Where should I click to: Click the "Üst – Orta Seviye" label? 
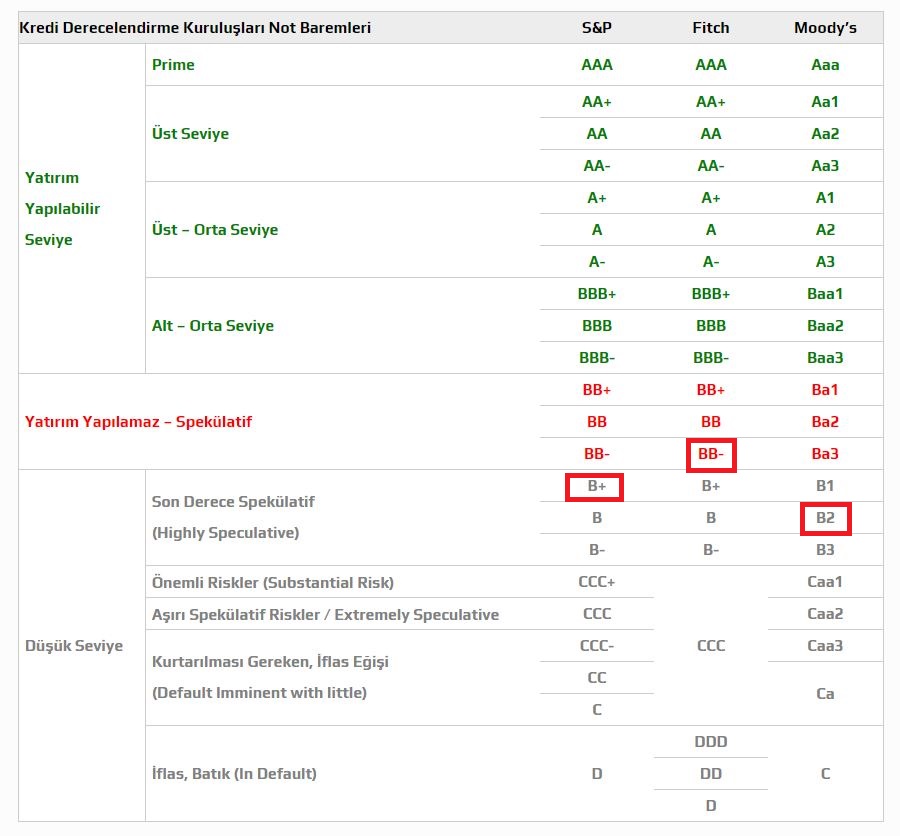pyautogui.click(x=215, y=230)
